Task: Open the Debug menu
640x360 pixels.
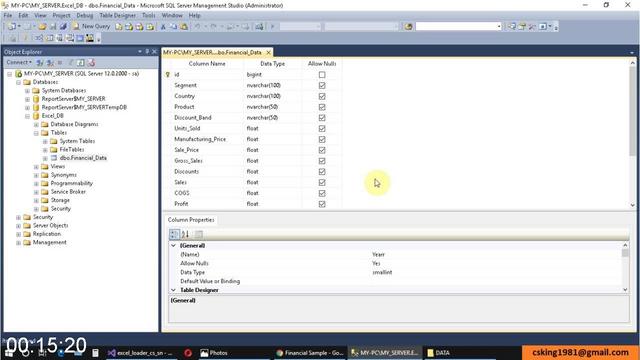Action: [84, 16]
